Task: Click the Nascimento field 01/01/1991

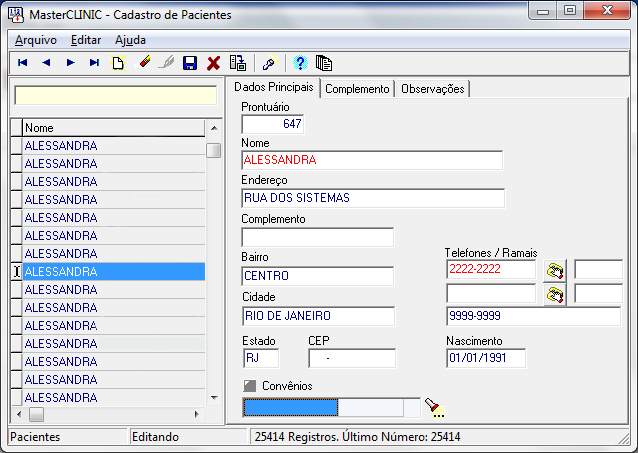Action: 486,358
